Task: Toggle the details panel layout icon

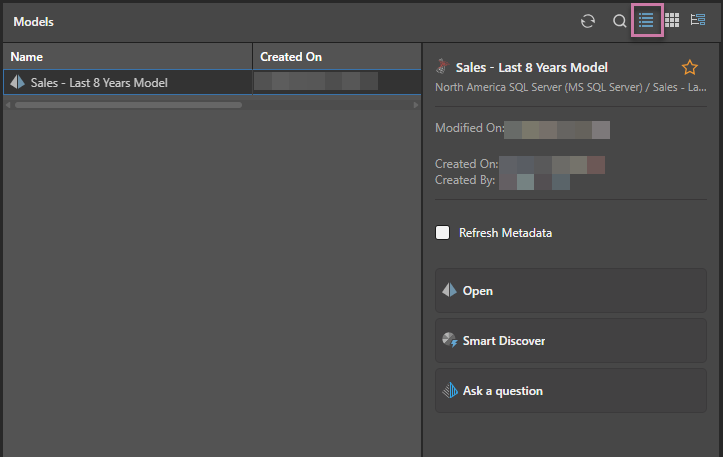Action: 698,21
